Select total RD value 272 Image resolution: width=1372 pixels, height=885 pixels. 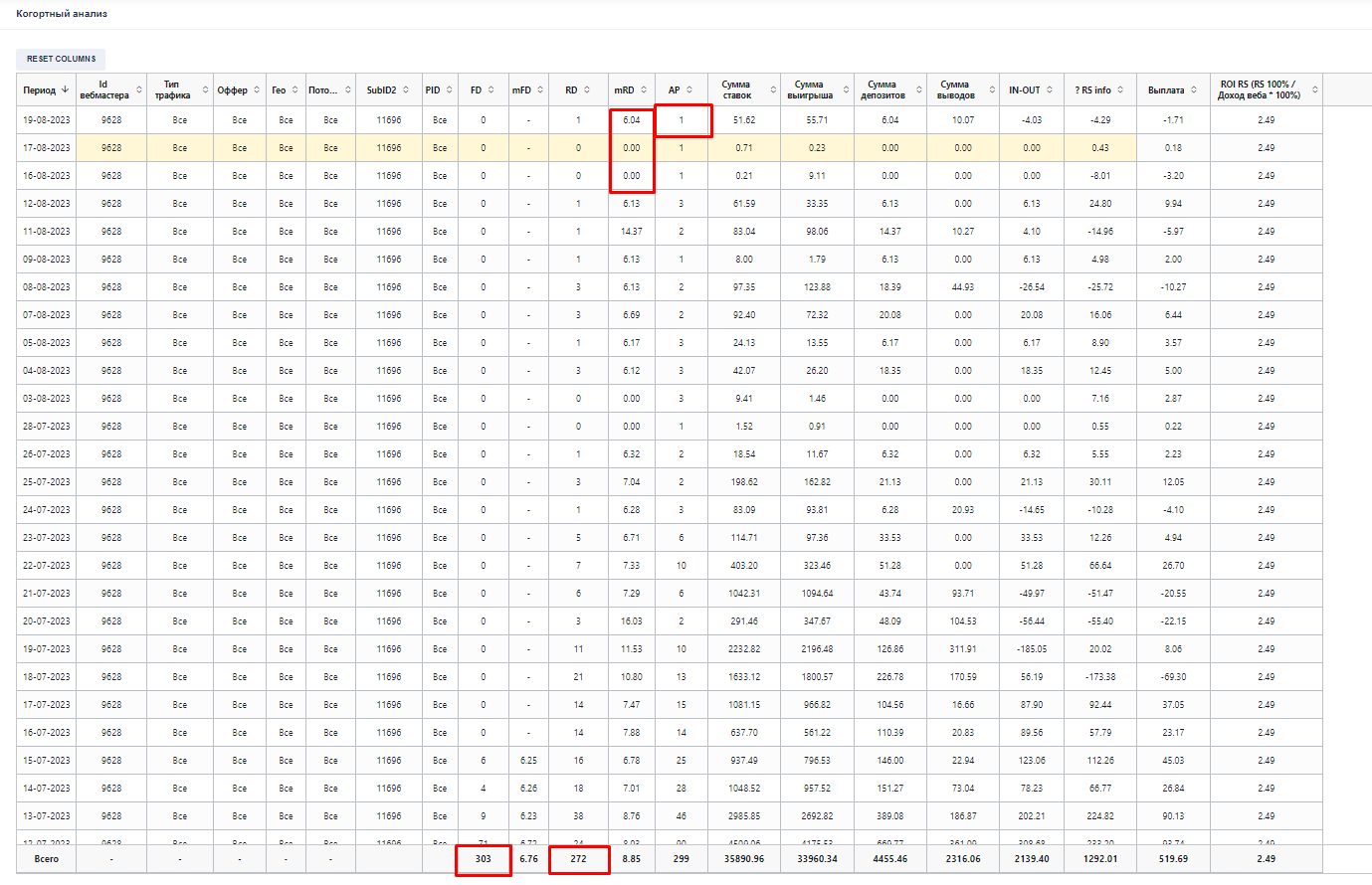pyautogui.click(x=578, y=859)
